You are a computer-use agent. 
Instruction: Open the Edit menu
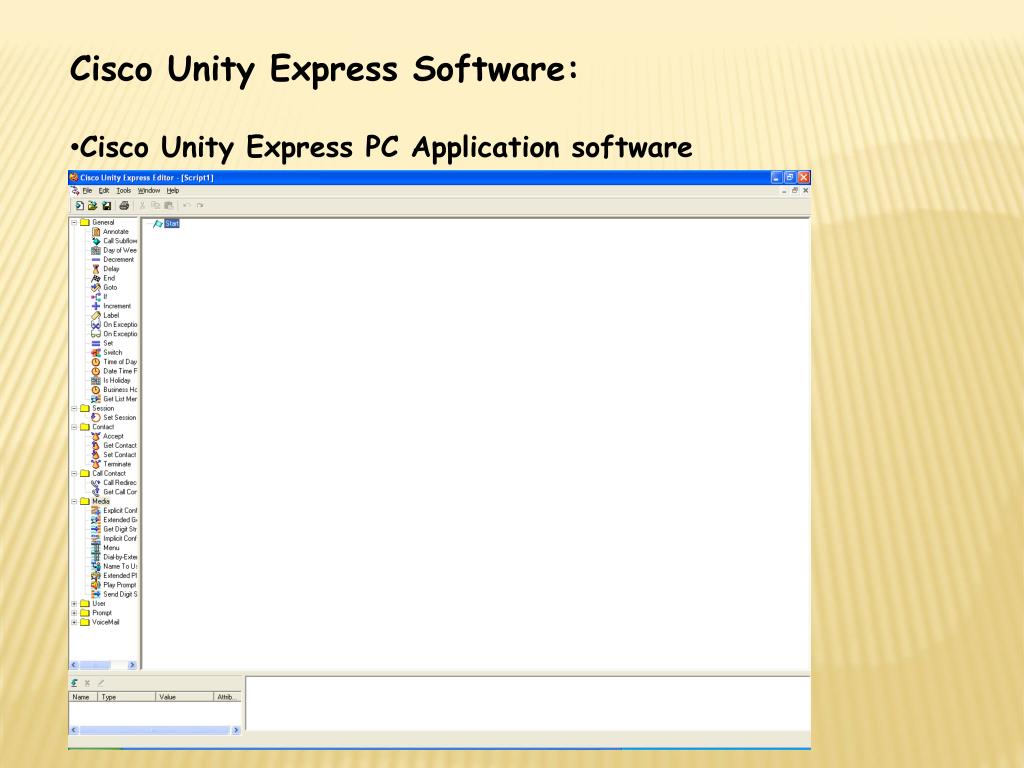[104, 191]
